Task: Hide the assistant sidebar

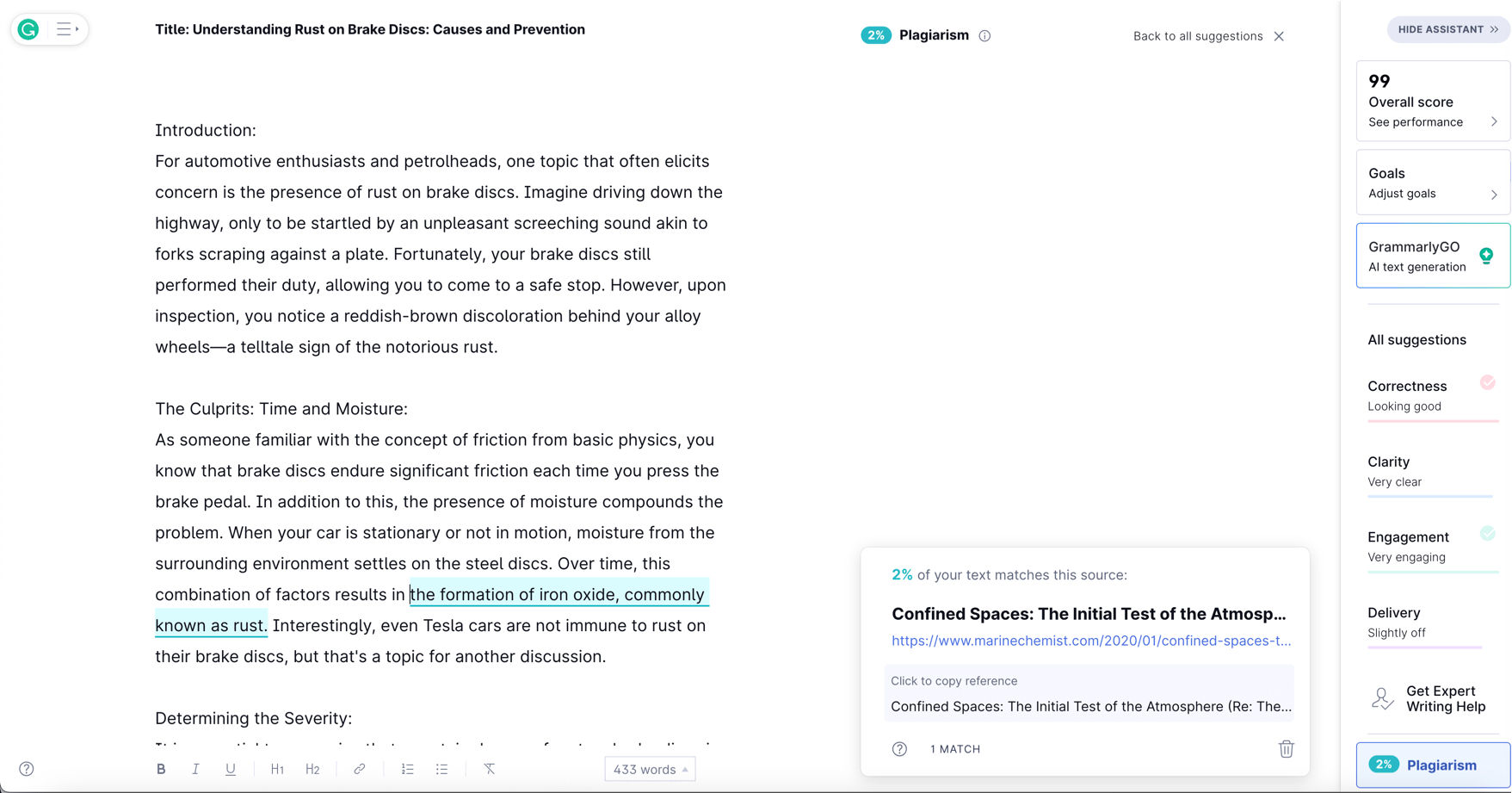Action: tap(1447, 29)
